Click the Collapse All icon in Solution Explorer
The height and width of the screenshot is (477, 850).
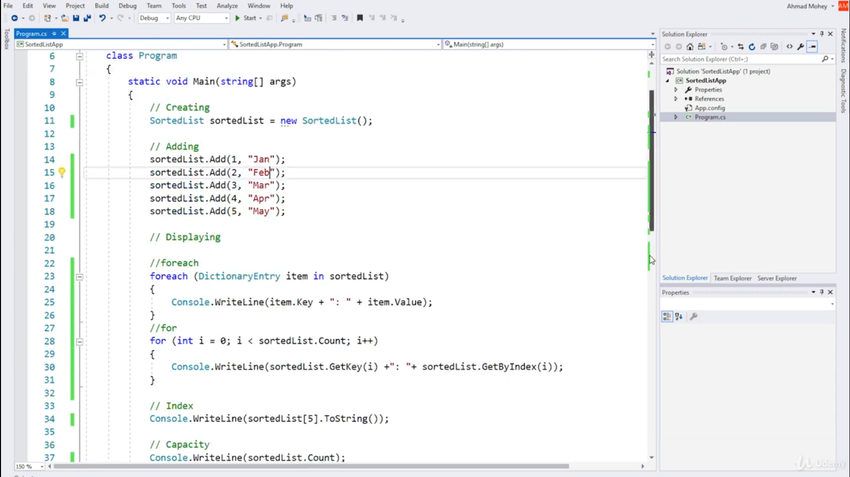[x=763, y=47]
